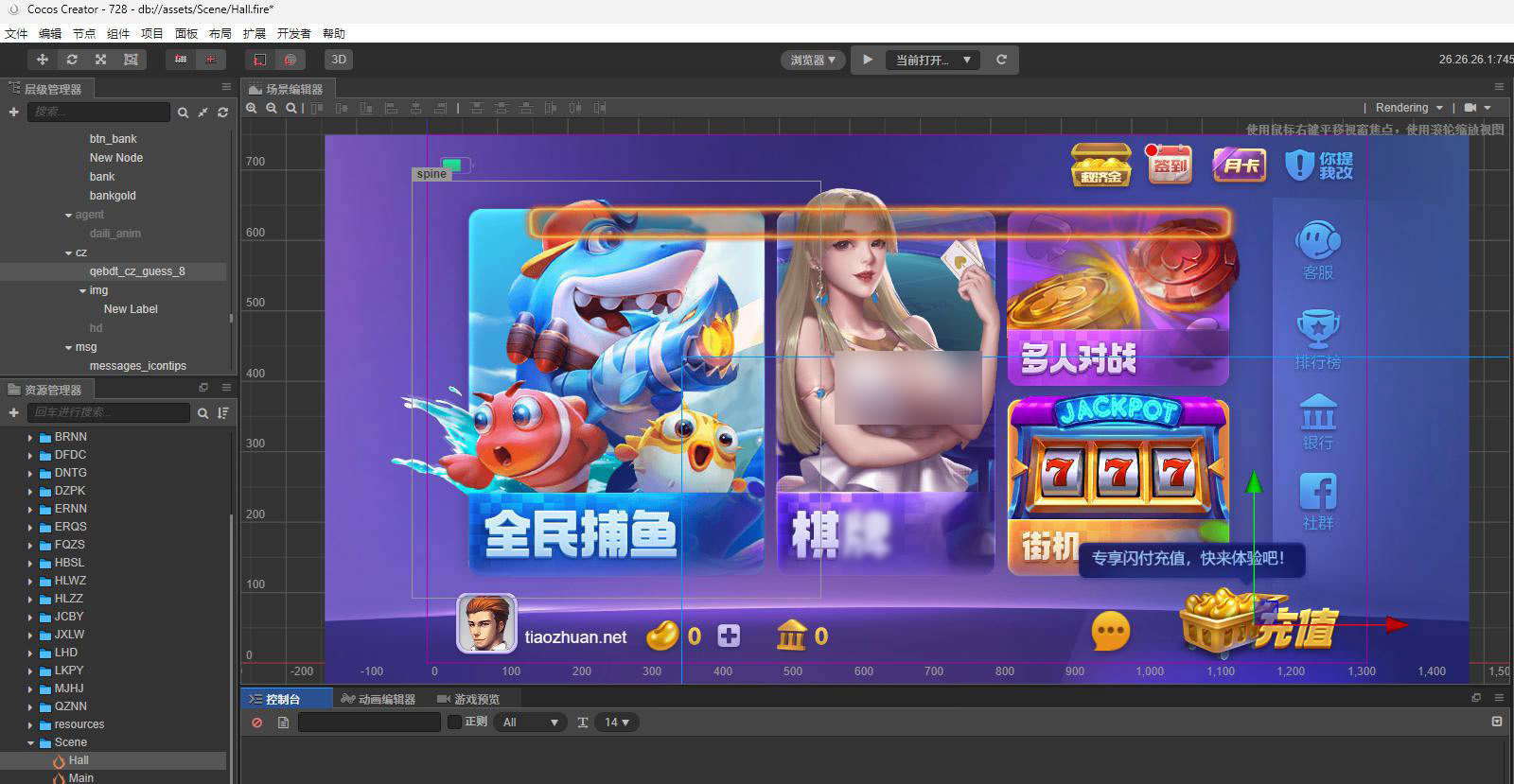Open the scene camera dropdown
Viewport: 1514px width, 784px height.
1477,108
